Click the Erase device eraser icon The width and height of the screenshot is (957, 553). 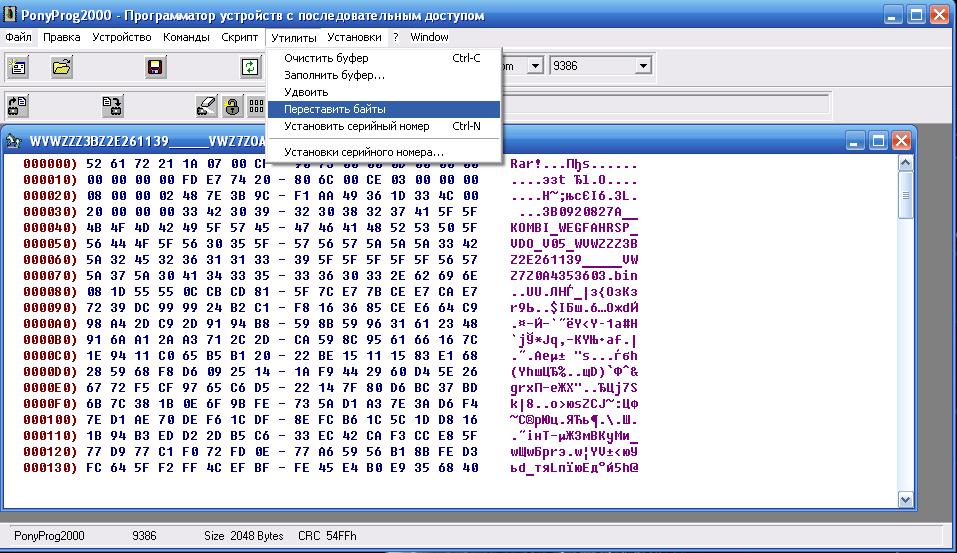pos(206,106)
